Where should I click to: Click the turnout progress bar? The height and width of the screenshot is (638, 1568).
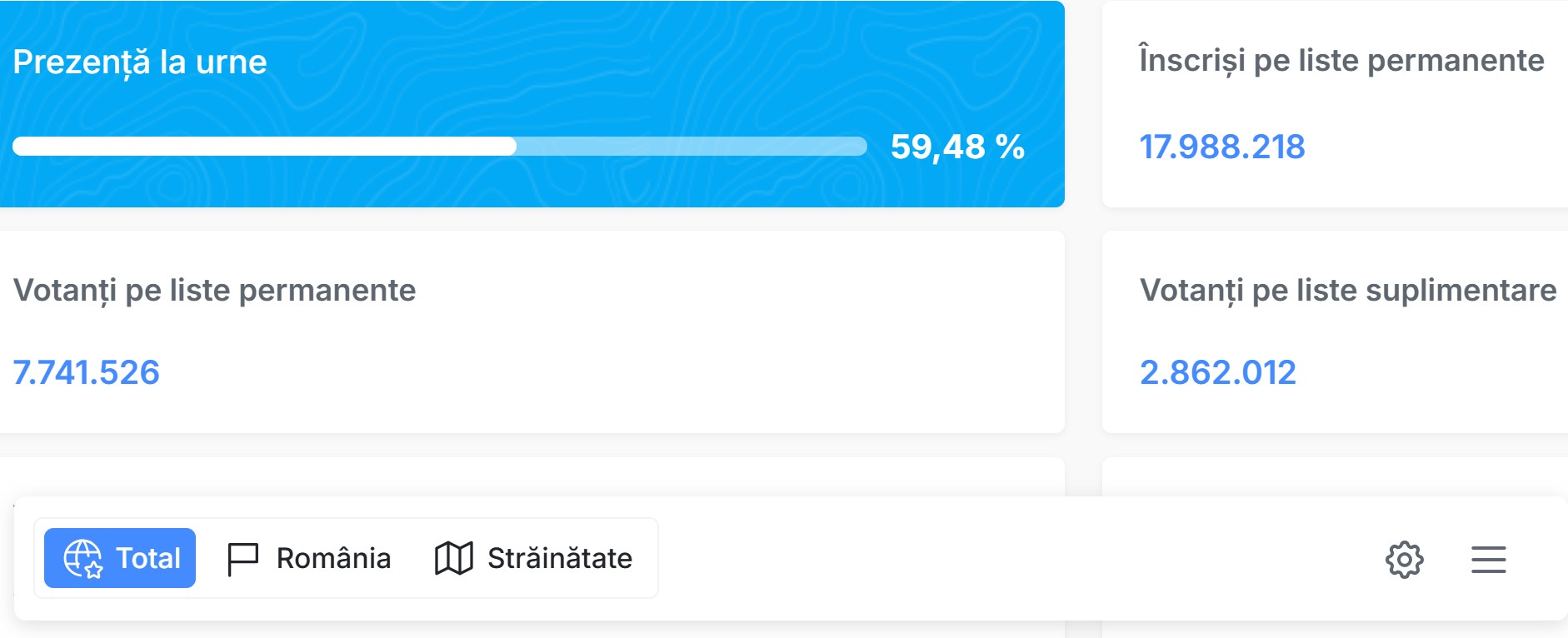440,147
